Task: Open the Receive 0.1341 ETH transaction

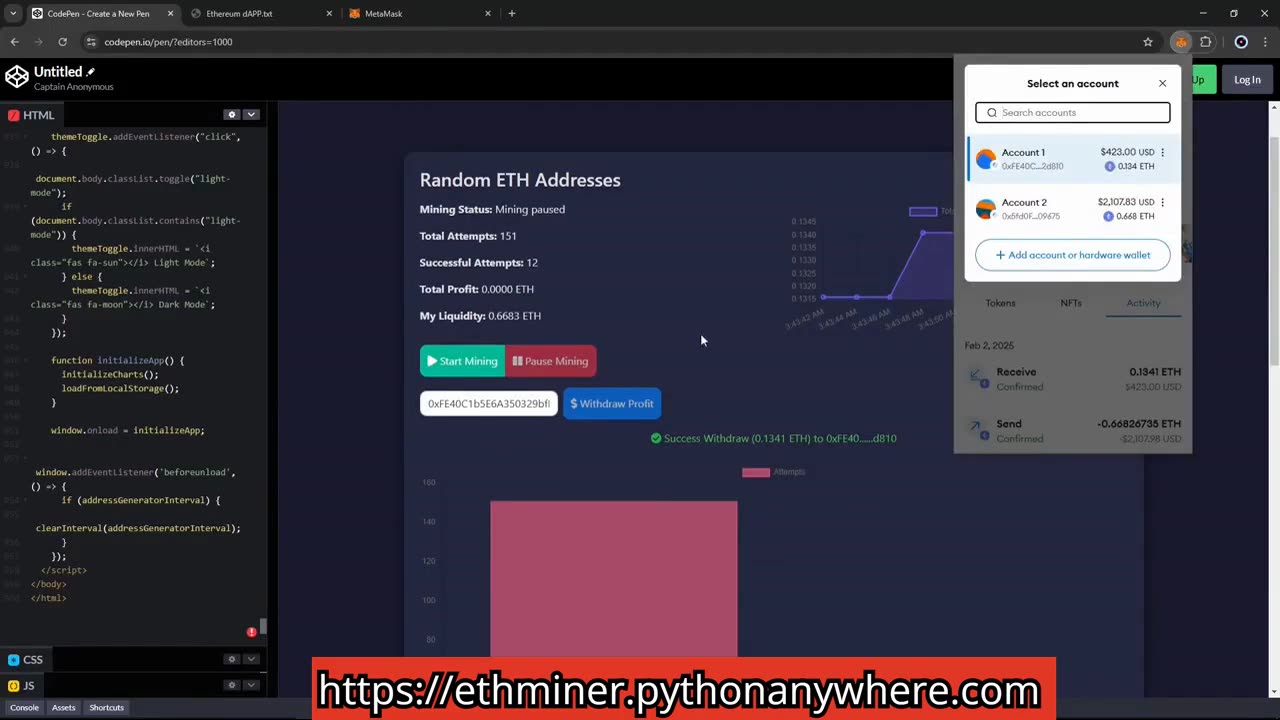Action: (x=1073, y=379)
